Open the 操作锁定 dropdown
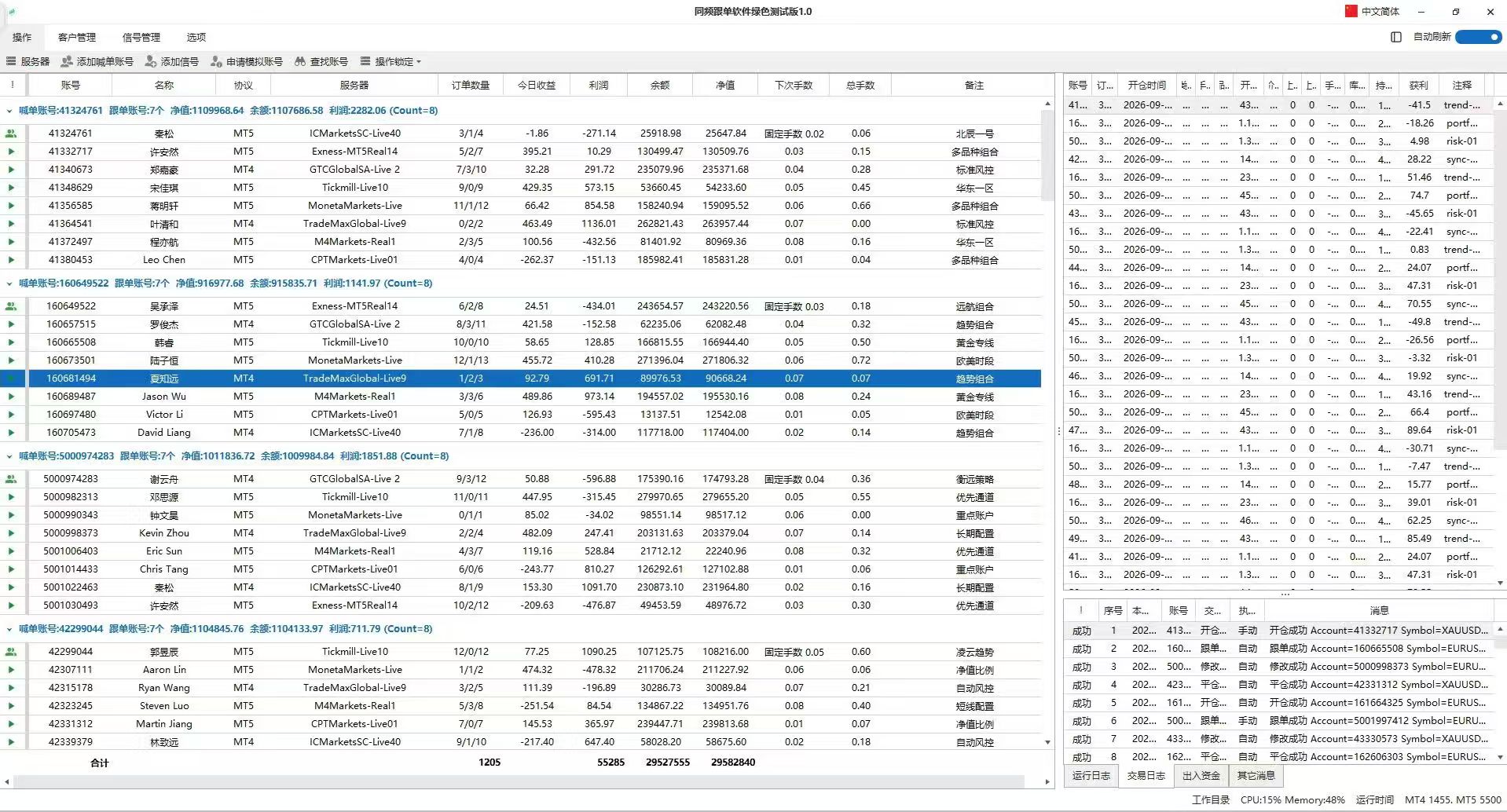Image resolution: width=1507 pixels, height=812 pixels. [391, 61]
